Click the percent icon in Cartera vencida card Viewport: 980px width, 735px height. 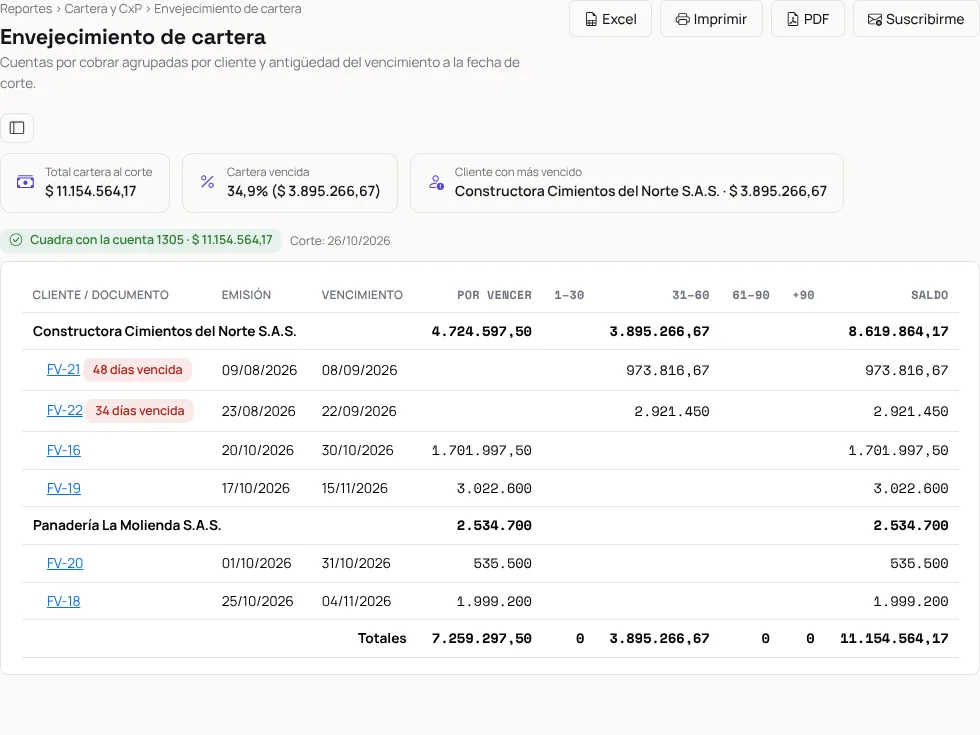(208, 182)
